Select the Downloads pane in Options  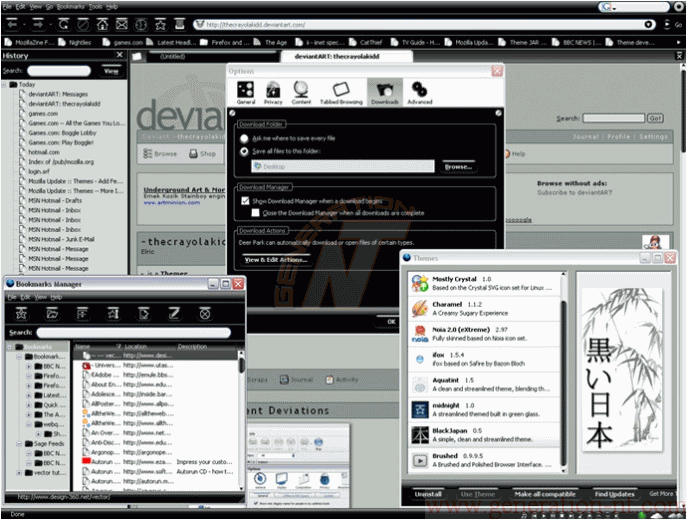point(385,92)
